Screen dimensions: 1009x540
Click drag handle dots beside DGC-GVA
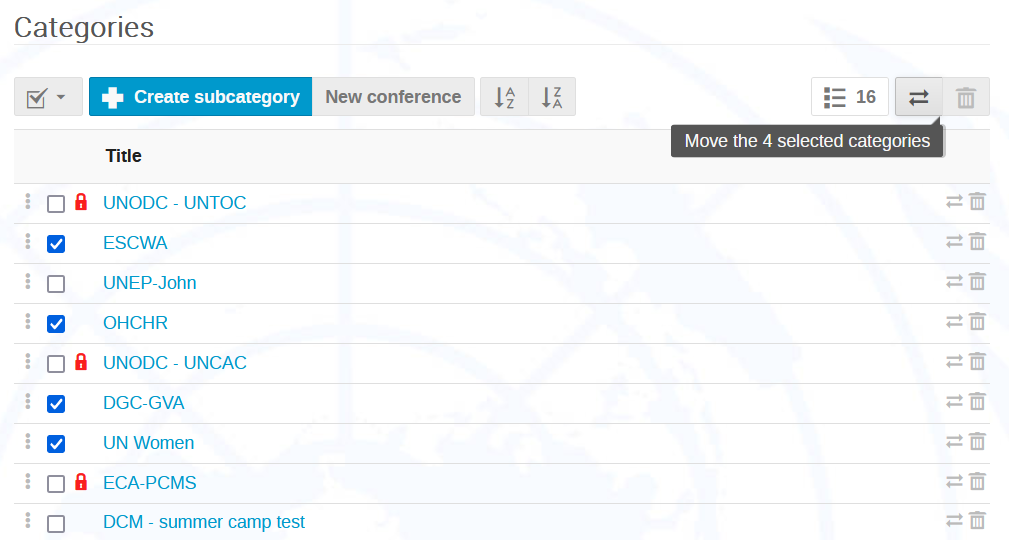pos(28,402)
